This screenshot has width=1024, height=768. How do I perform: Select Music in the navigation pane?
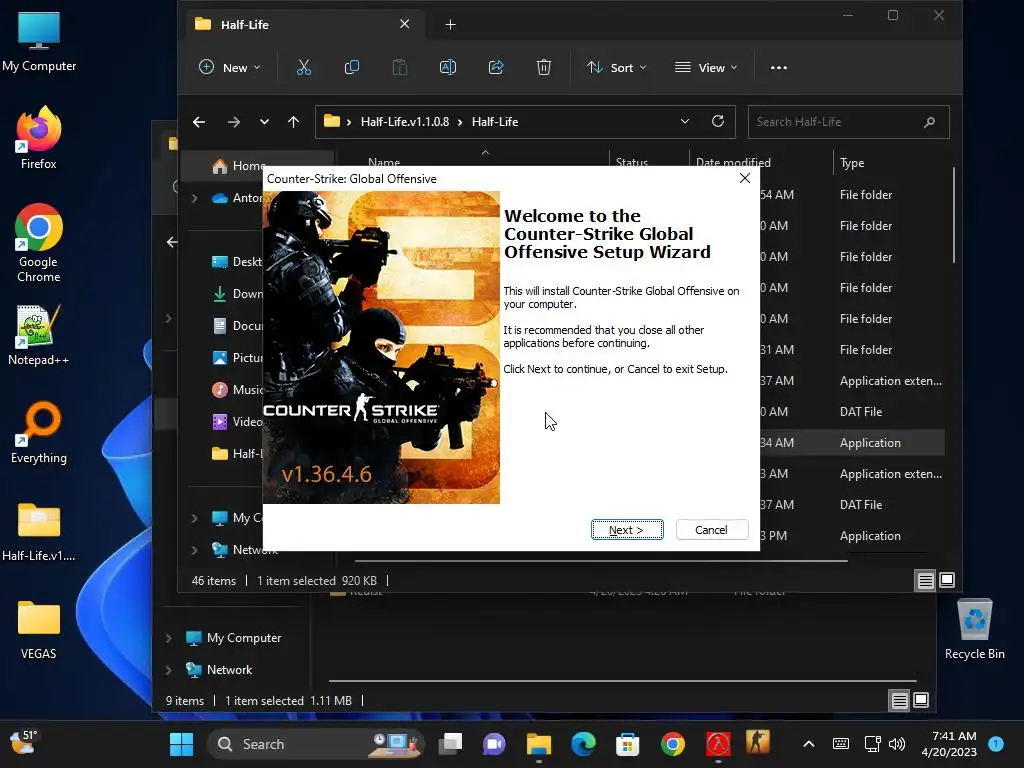pyautogui.click(x=236, y=390)
